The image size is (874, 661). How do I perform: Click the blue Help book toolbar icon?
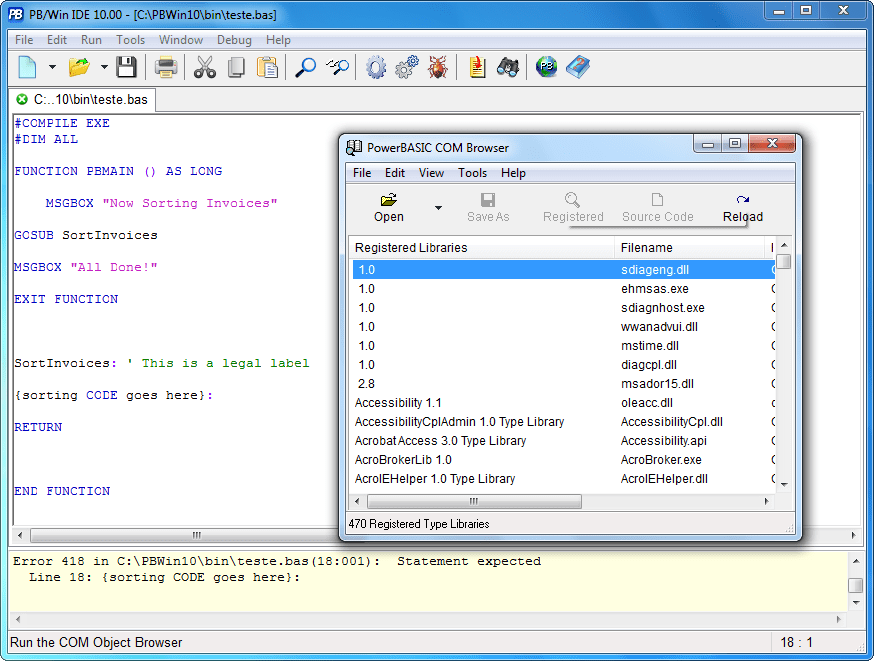(x=578, y=66)
